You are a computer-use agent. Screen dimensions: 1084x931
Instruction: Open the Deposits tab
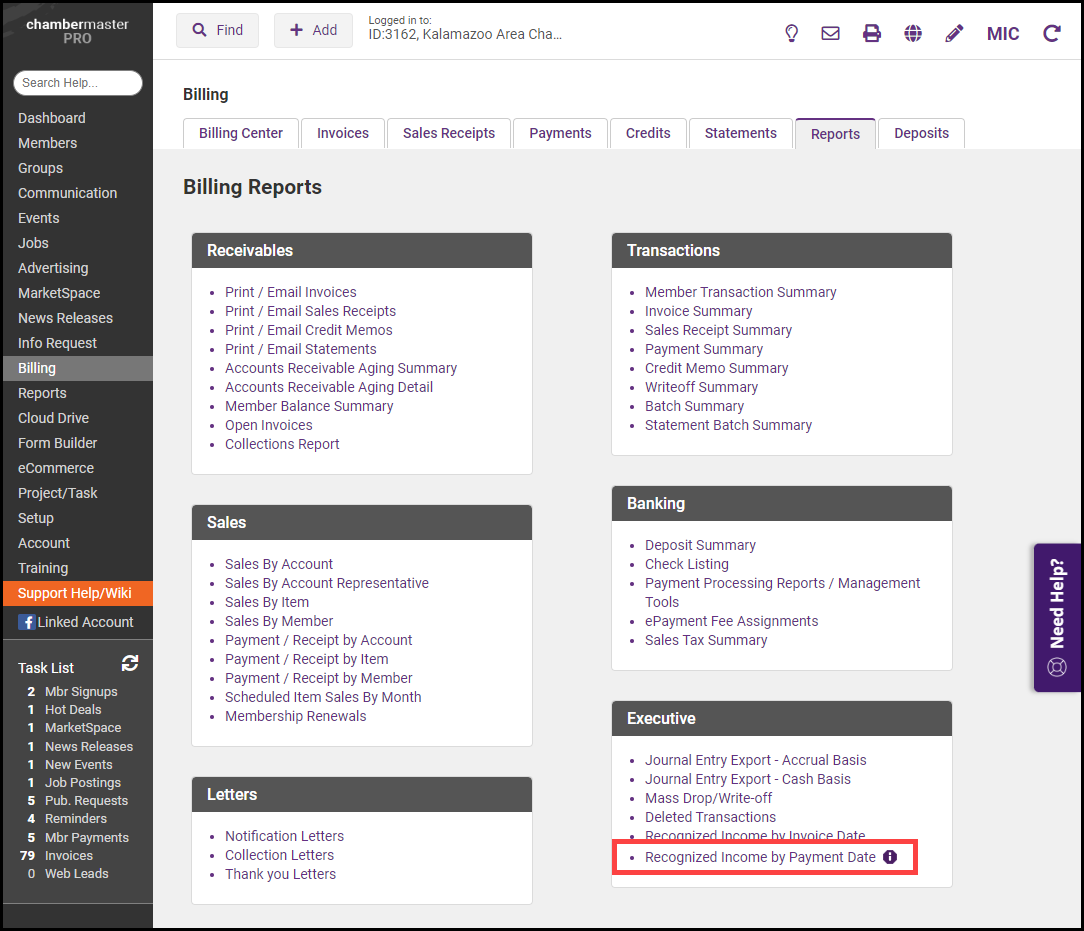(921, 133)
